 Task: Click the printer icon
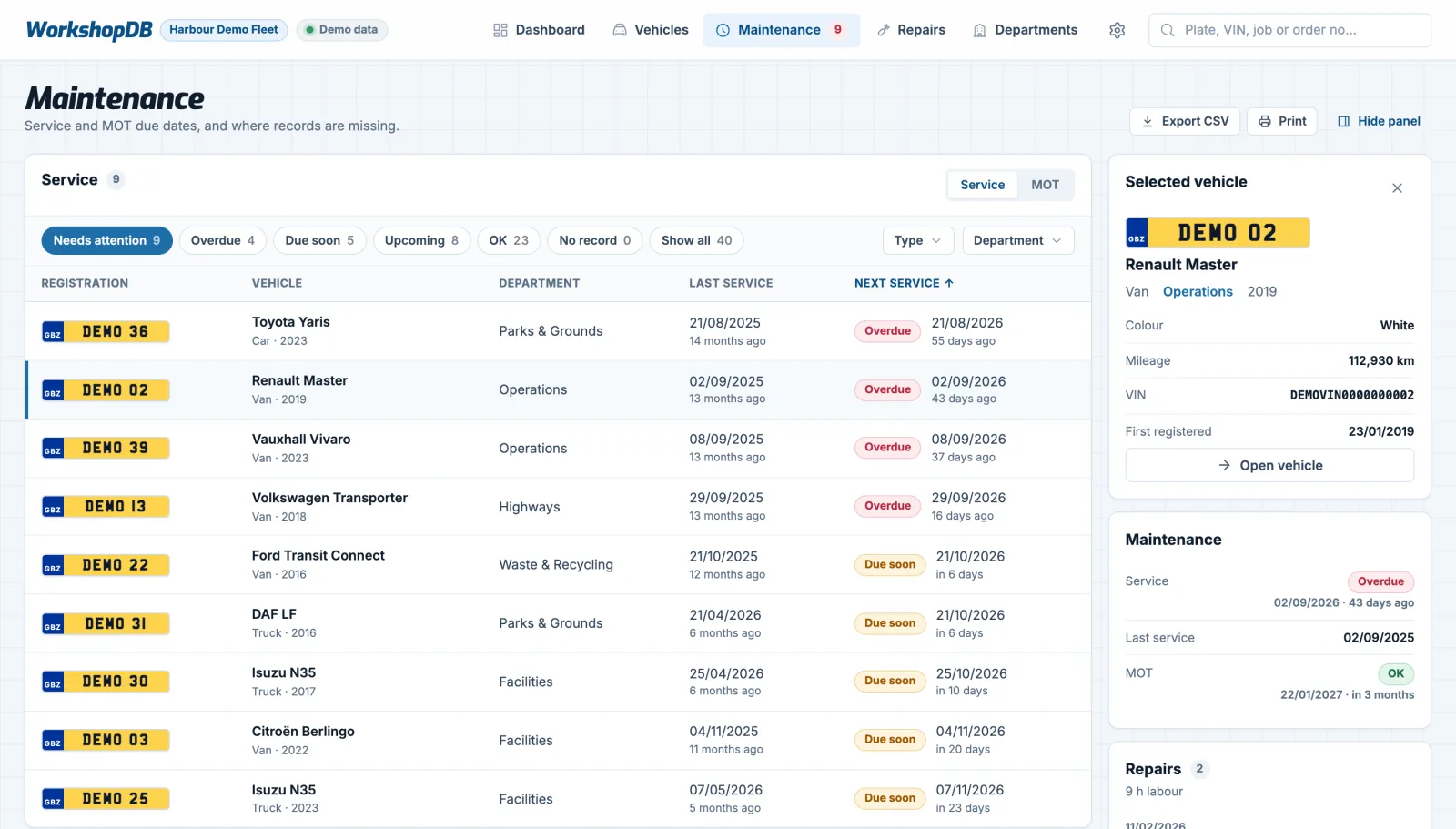(1265, 121)
